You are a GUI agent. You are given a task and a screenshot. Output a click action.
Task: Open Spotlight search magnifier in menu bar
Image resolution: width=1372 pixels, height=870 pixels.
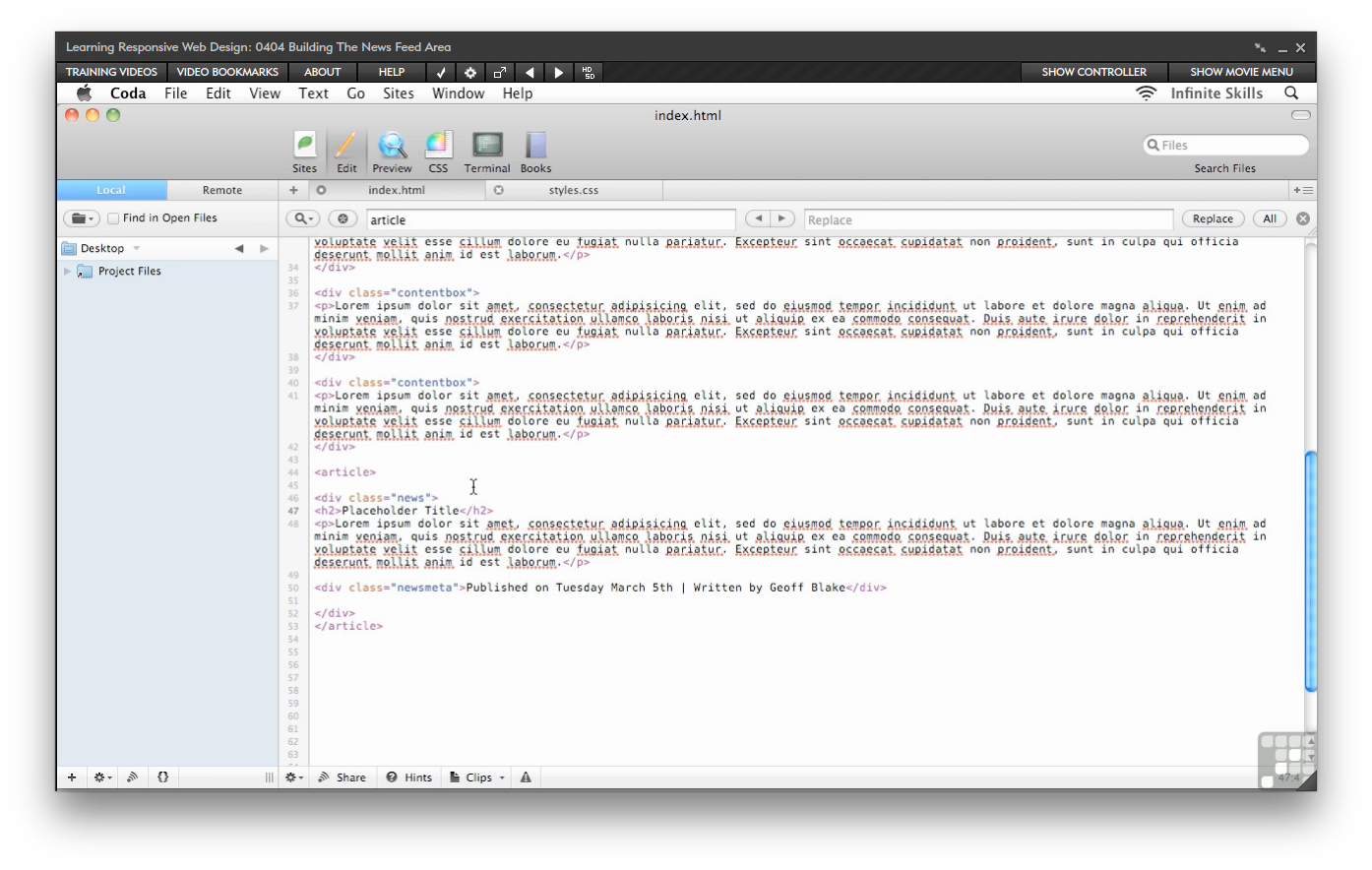(x=1291, y=93)
